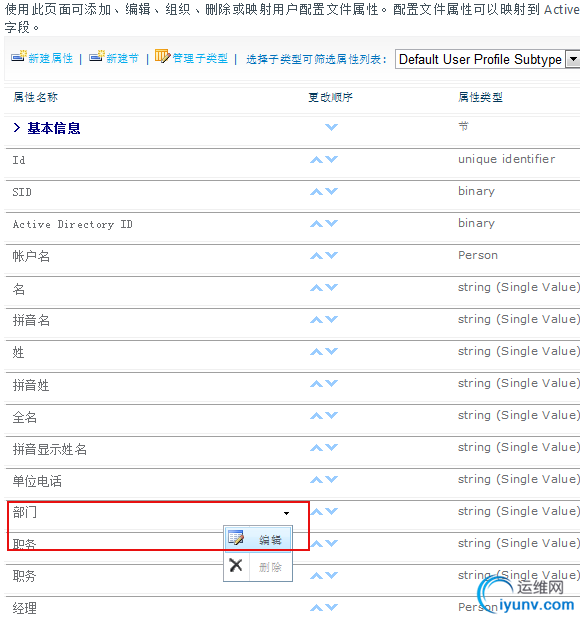Click the 基本信息 section heading
The image size is (580, 621).
tap(54, 128)
